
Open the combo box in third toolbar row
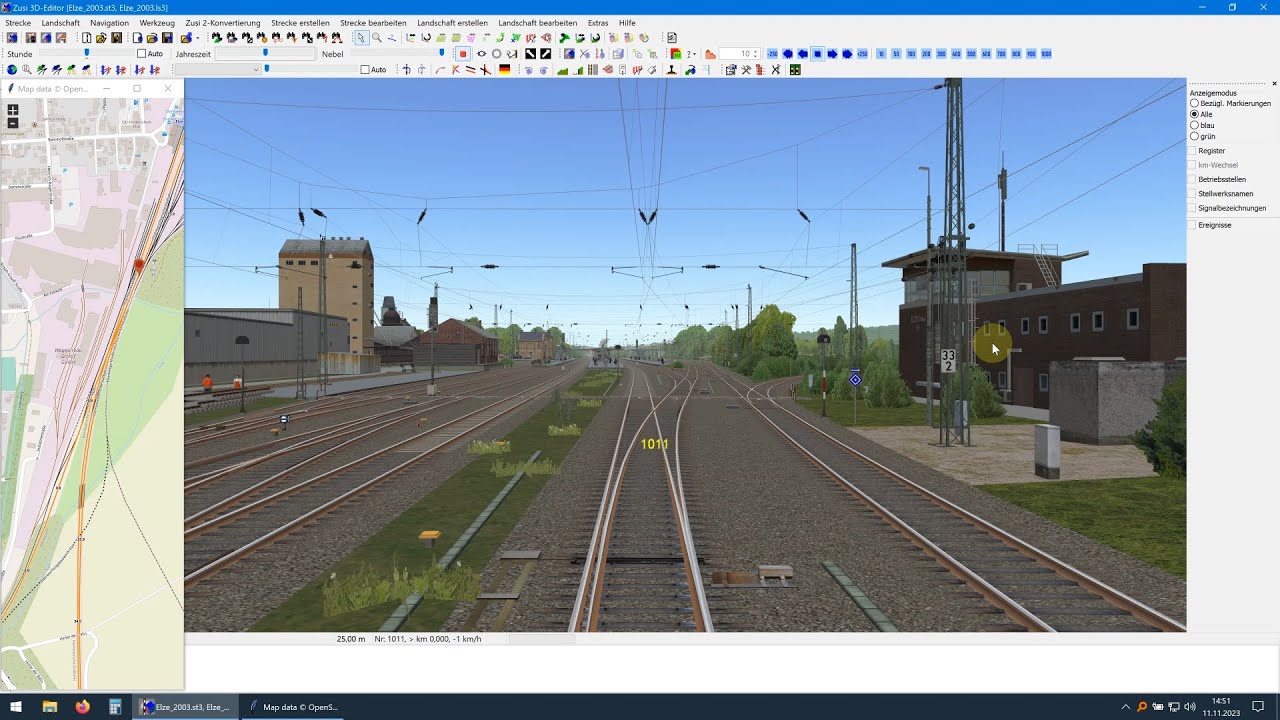[x=217, y=70]
